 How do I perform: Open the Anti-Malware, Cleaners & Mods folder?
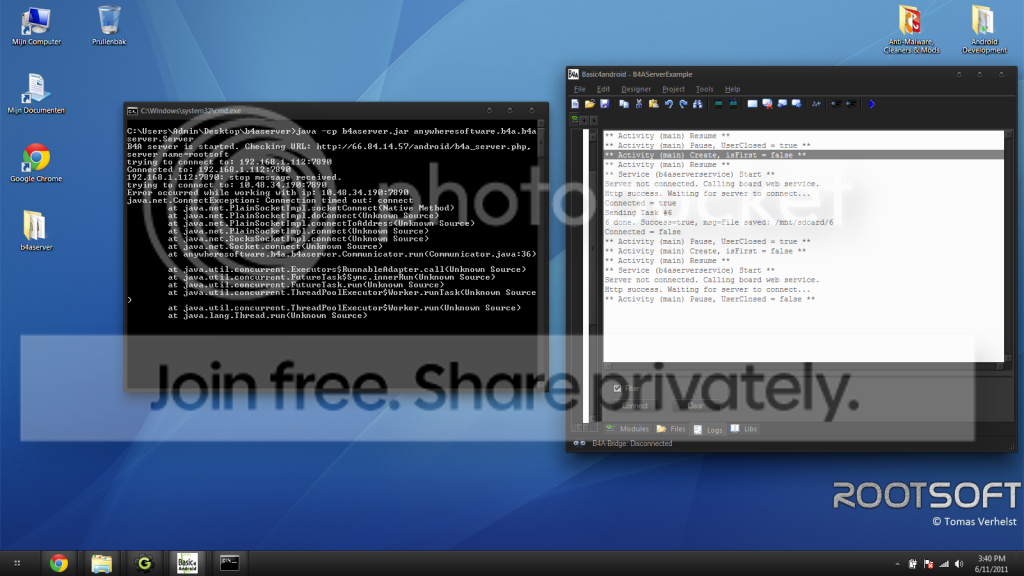tap(911, 29)
